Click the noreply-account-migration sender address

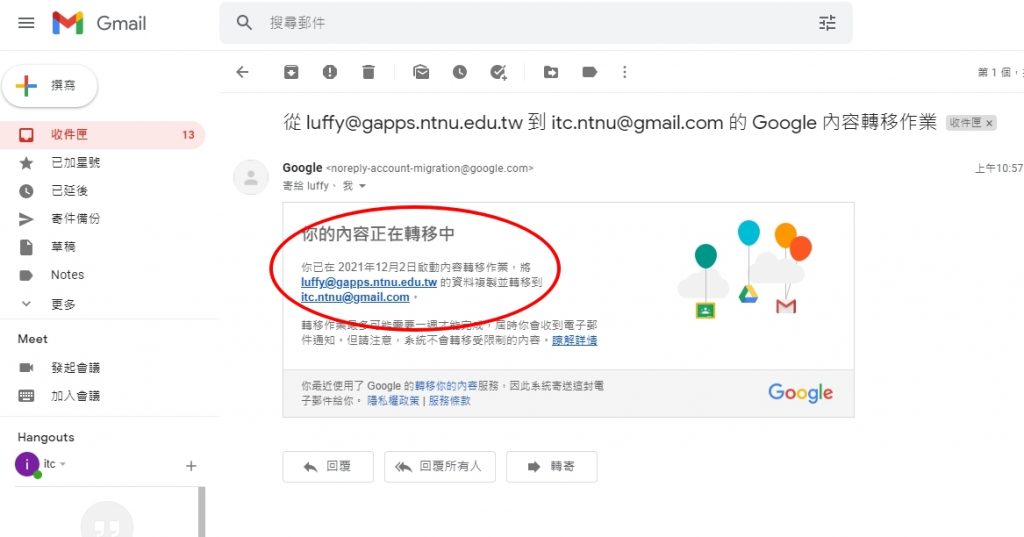429,169
